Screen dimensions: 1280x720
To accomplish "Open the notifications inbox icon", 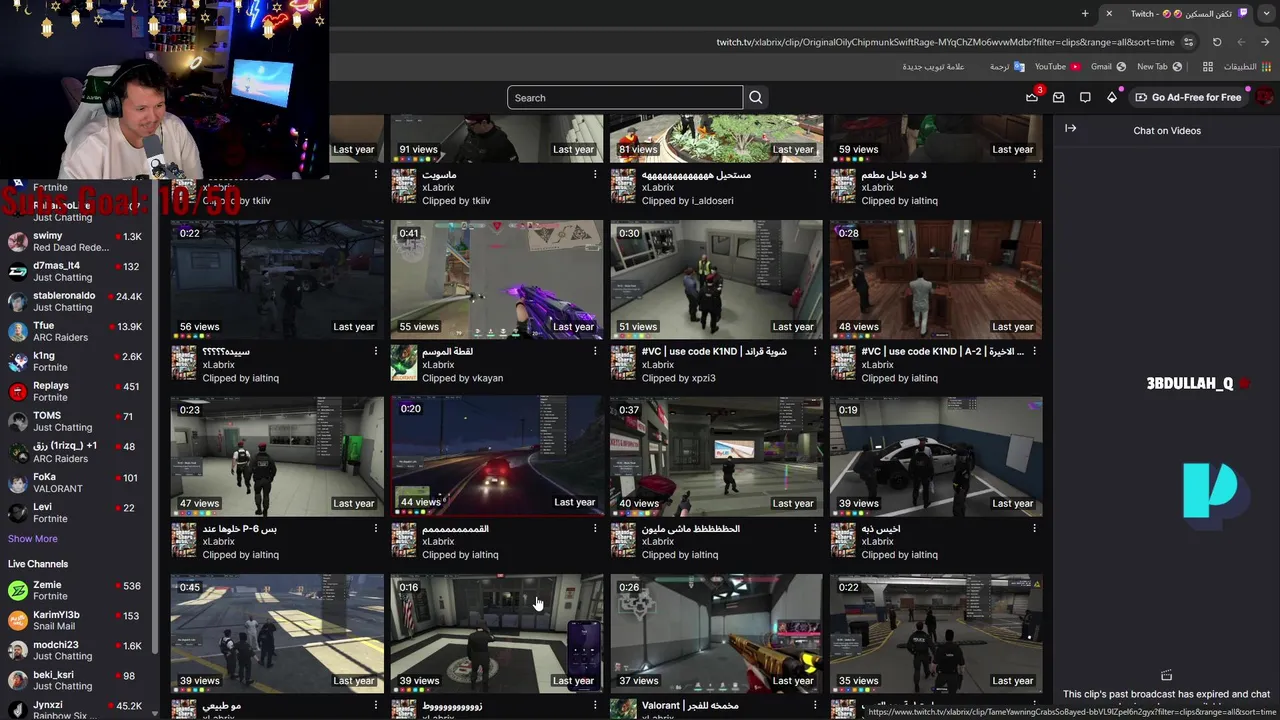I will coord(1058,98).
